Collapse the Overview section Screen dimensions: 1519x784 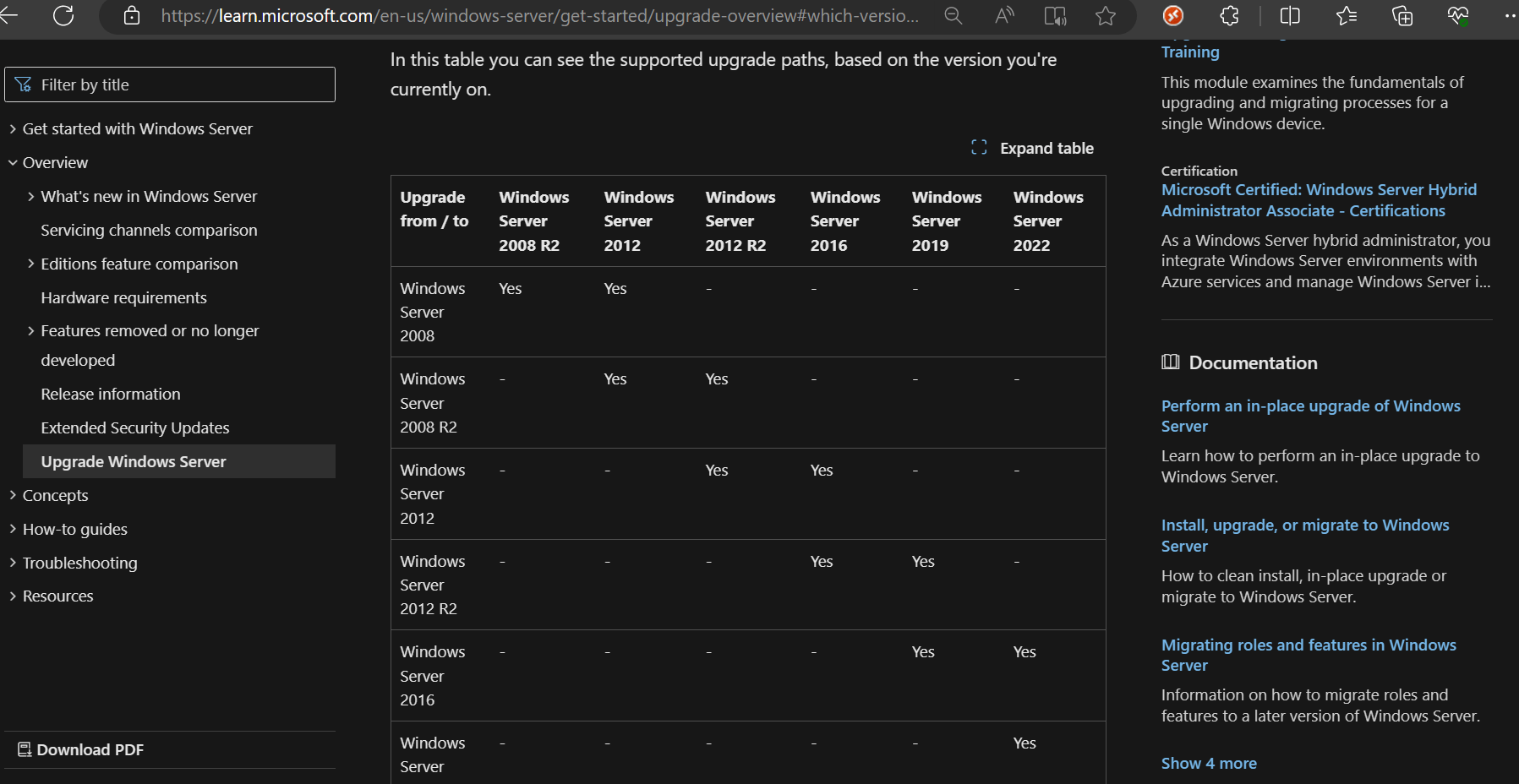[13, 162]
